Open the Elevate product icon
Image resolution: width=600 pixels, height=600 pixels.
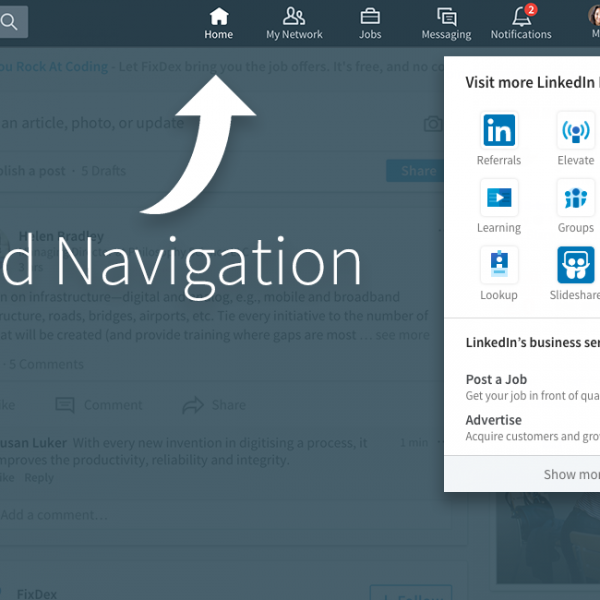click(x=576, y=130)
